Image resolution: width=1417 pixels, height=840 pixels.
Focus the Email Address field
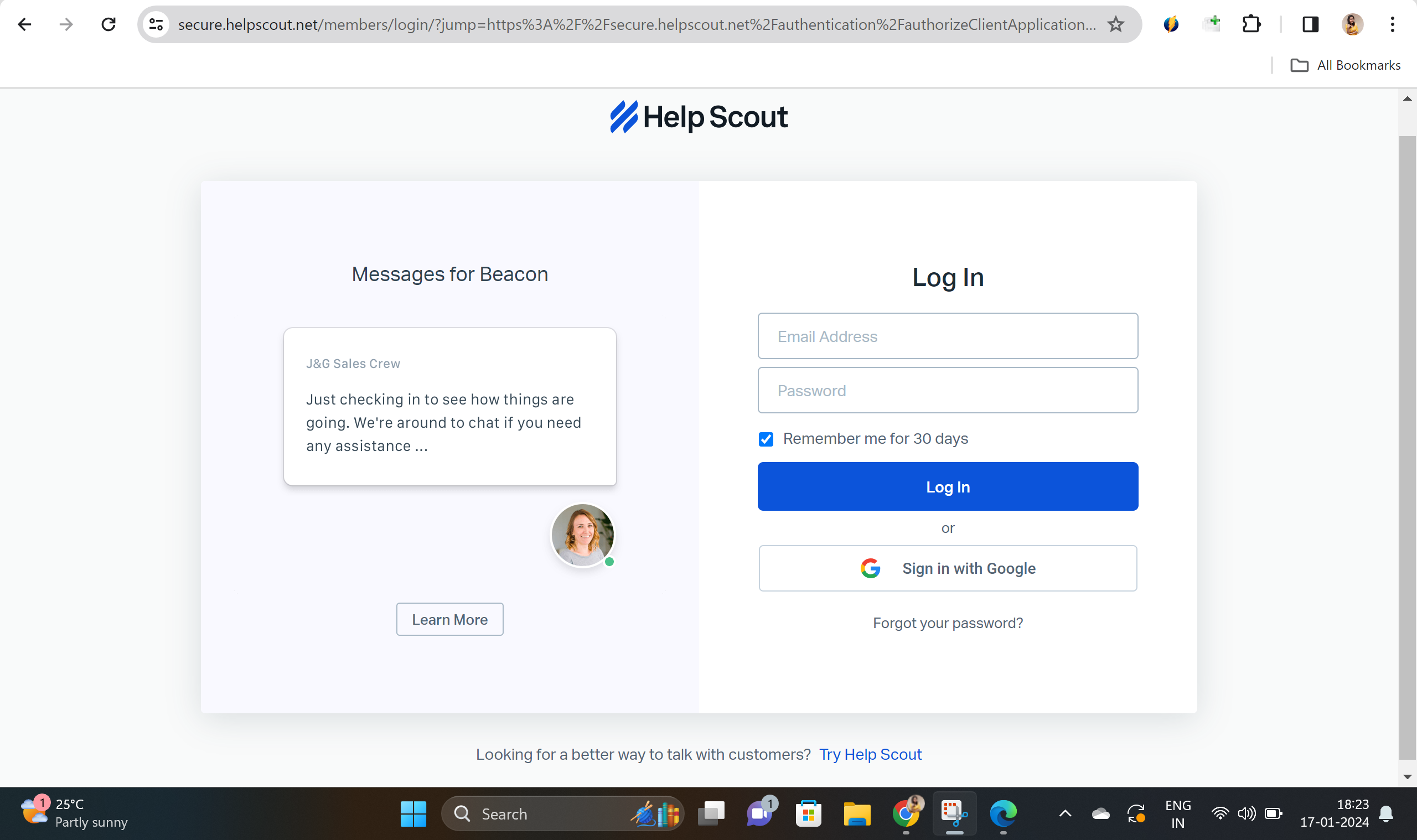[x=948, y=336]
